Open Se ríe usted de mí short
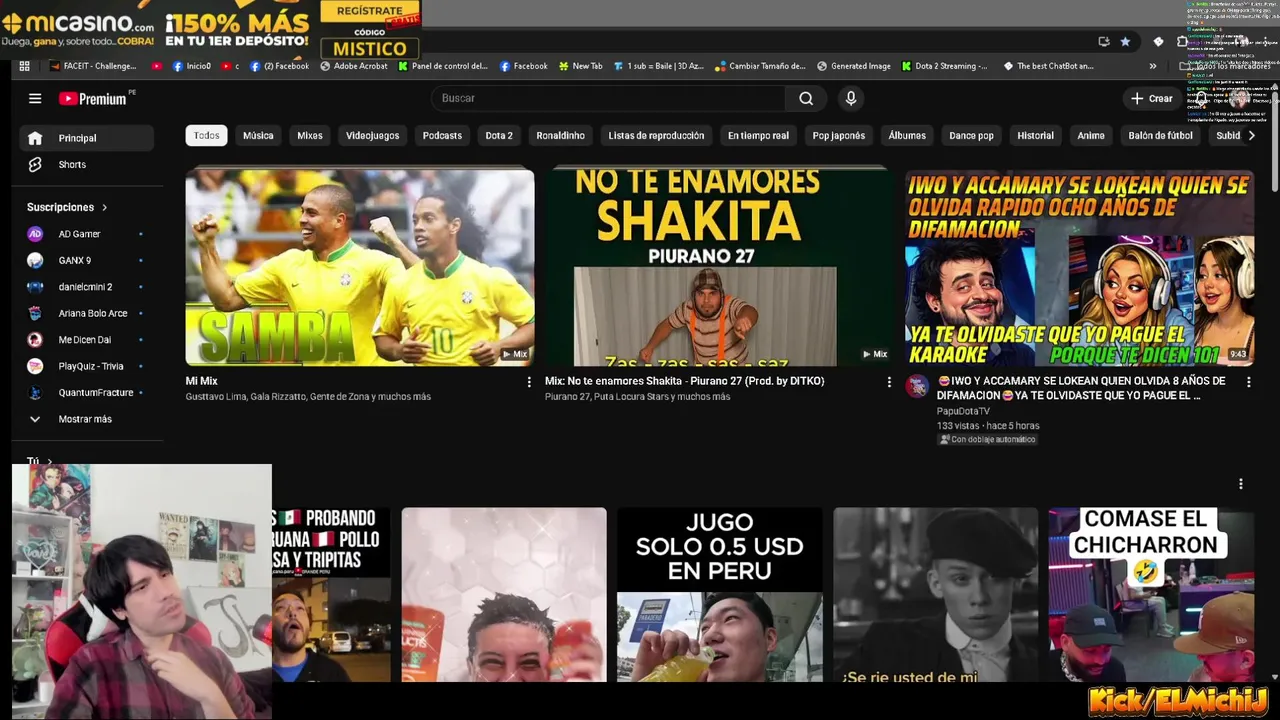This screenshot has width=1280, height=720. point(936,595)
